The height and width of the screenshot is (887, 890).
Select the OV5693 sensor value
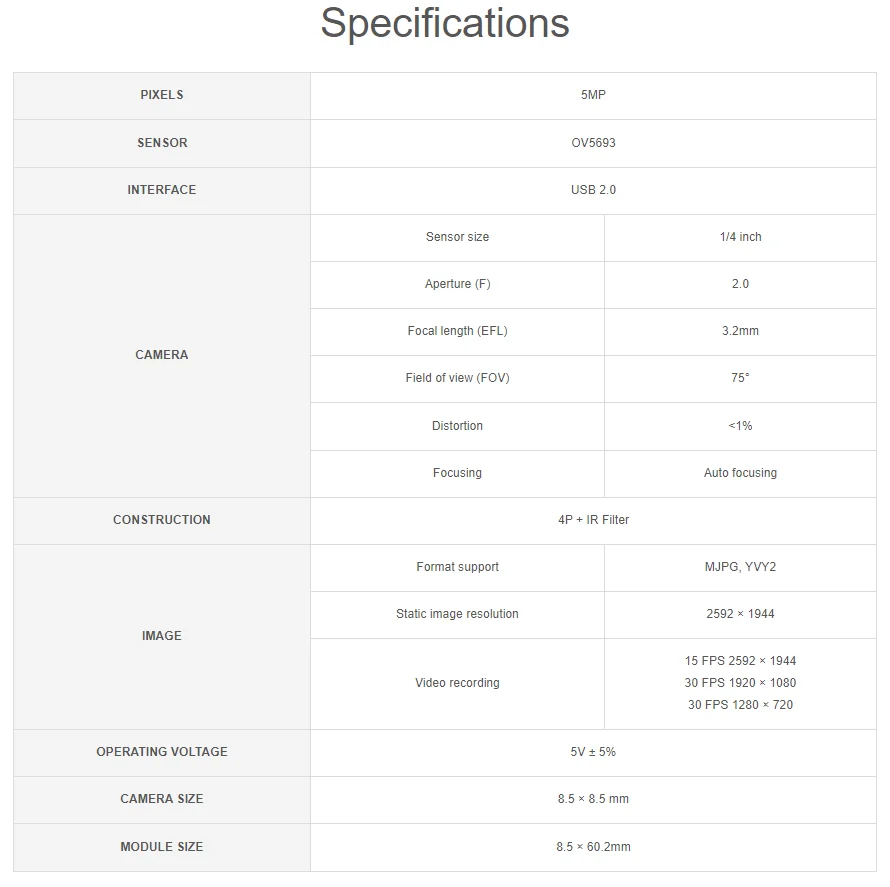click(593, 143)
